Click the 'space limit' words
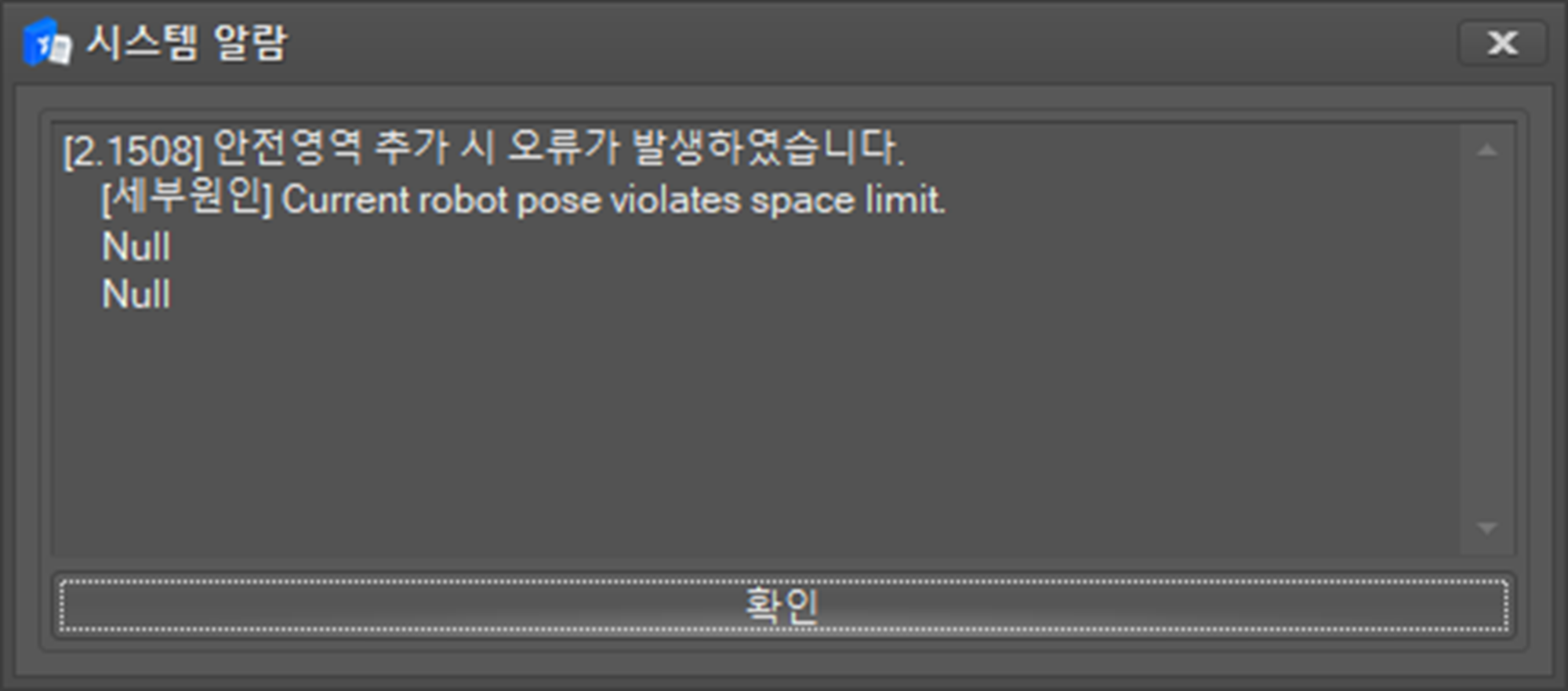This screenshot has height=691, width=1568. [848, 200]
